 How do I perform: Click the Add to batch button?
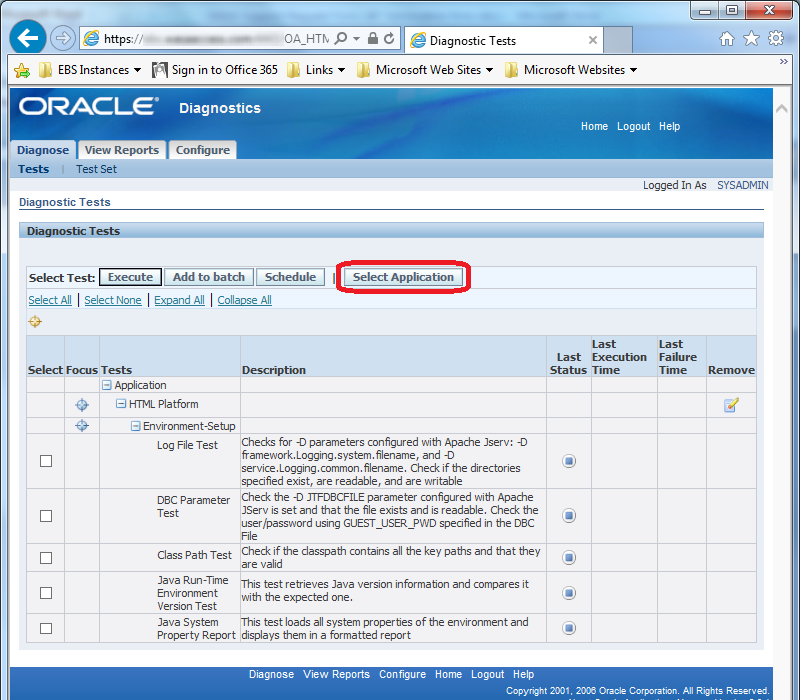(209, 277)
